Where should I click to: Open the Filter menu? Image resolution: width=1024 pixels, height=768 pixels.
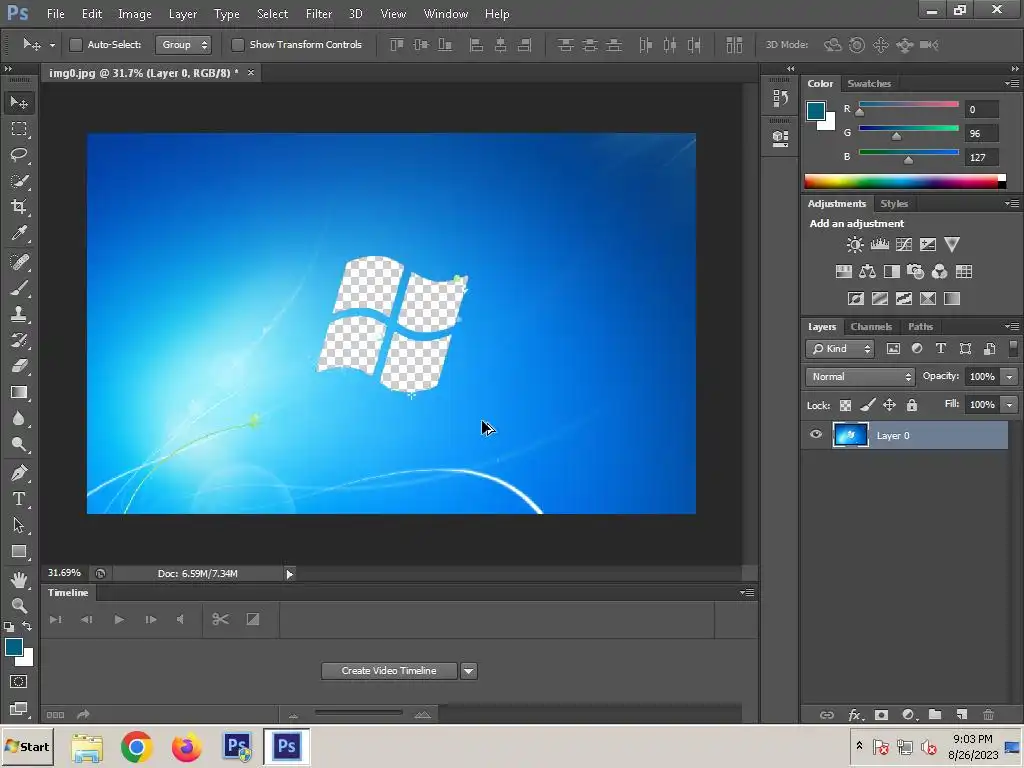click(x=319, y=14)
